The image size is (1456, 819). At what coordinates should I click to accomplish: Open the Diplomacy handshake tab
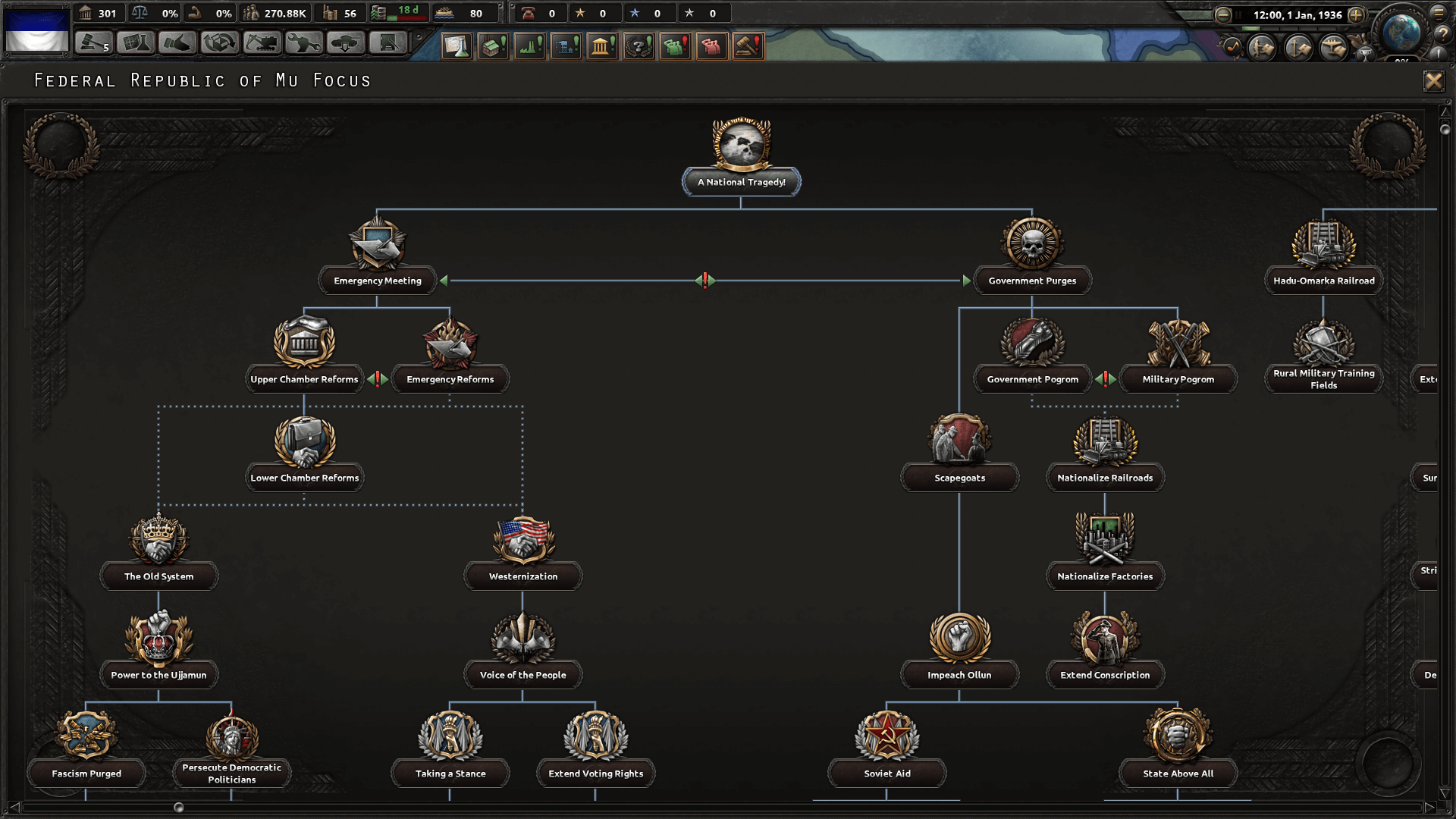point(177,44)
